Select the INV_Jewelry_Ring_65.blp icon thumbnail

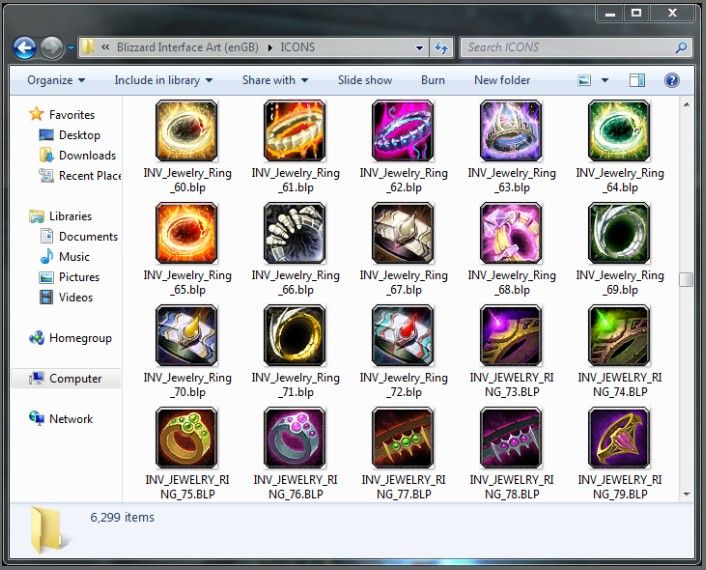tap(186, 233)
